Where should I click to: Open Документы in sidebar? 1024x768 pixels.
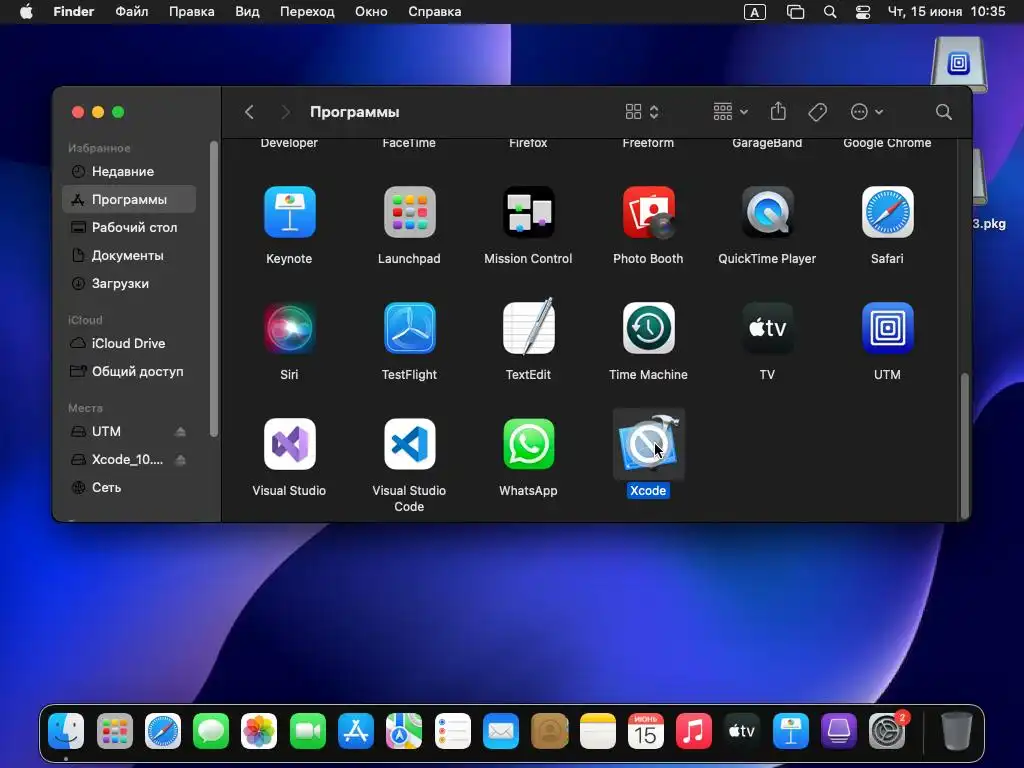129,255
